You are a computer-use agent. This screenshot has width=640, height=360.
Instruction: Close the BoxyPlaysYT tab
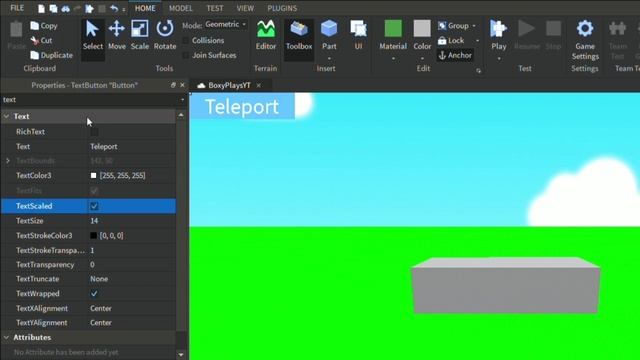point(259,85)
